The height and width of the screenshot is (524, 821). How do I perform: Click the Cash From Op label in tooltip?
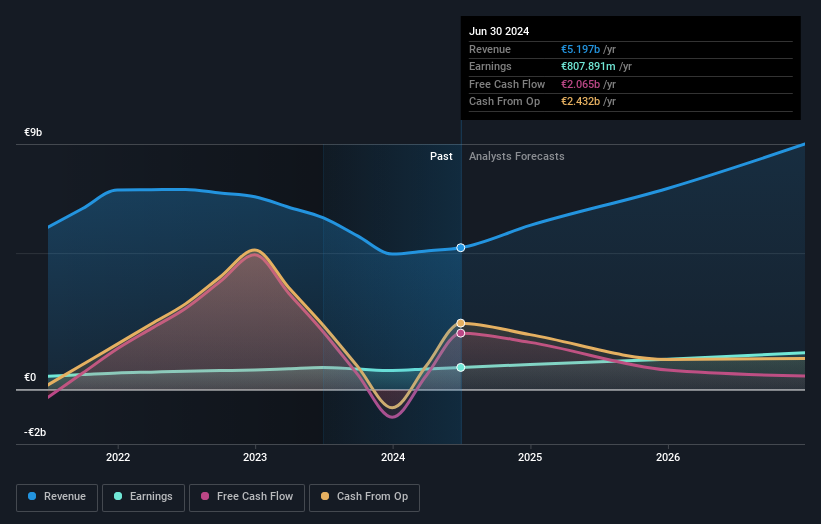click(x=504, y=102)
